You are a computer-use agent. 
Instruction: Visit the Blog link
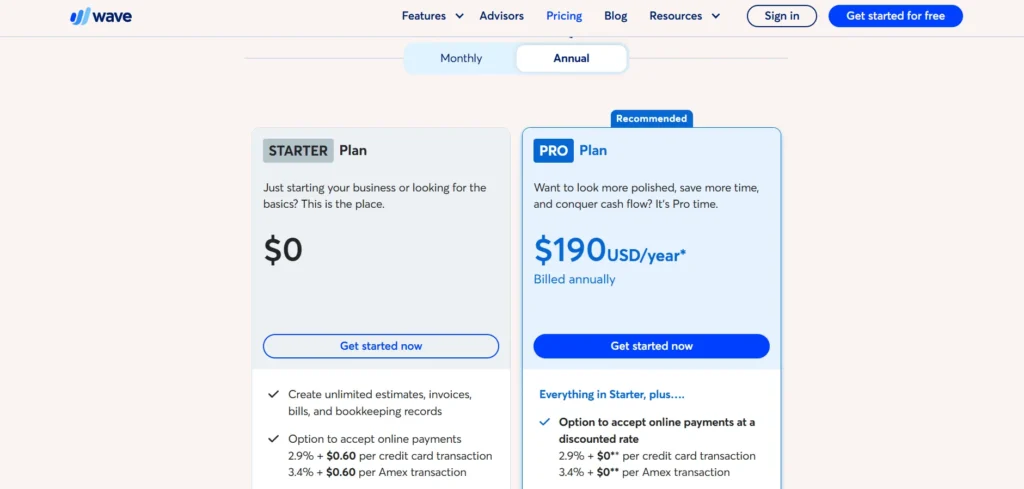(x=616, y=16)
